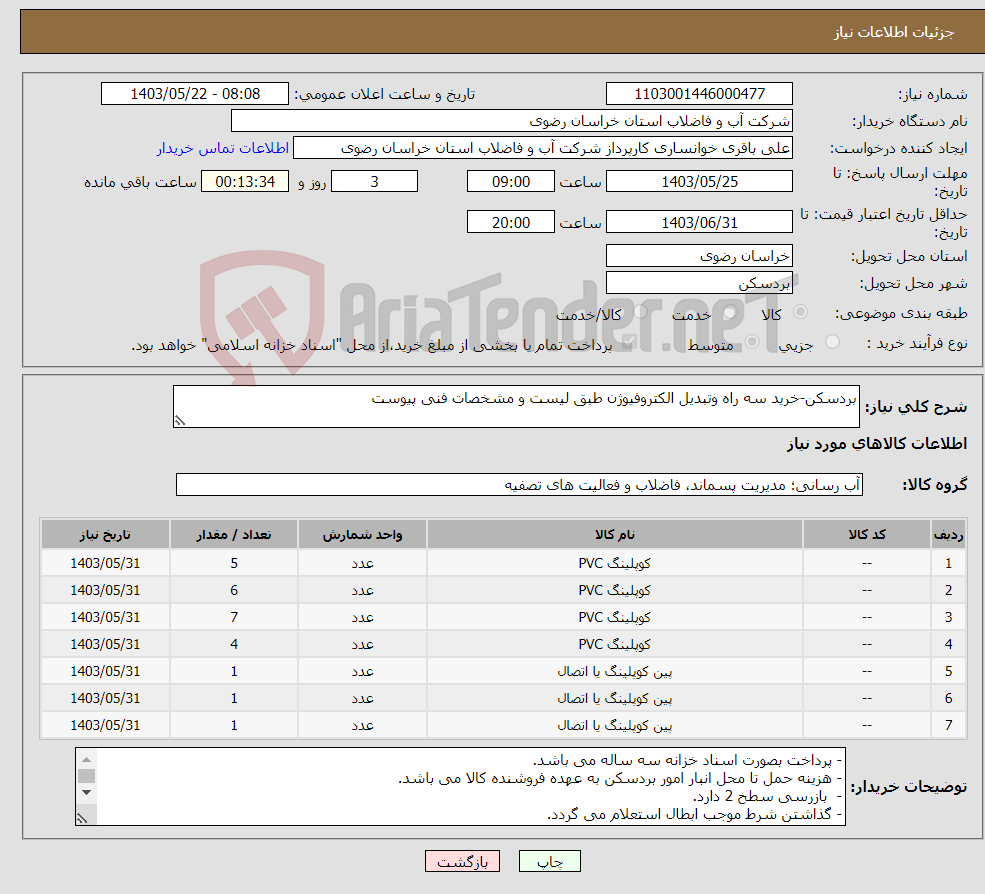Click the price validity date 1403/06/31
Screen dimensions: 985x894
click(699, 222)
